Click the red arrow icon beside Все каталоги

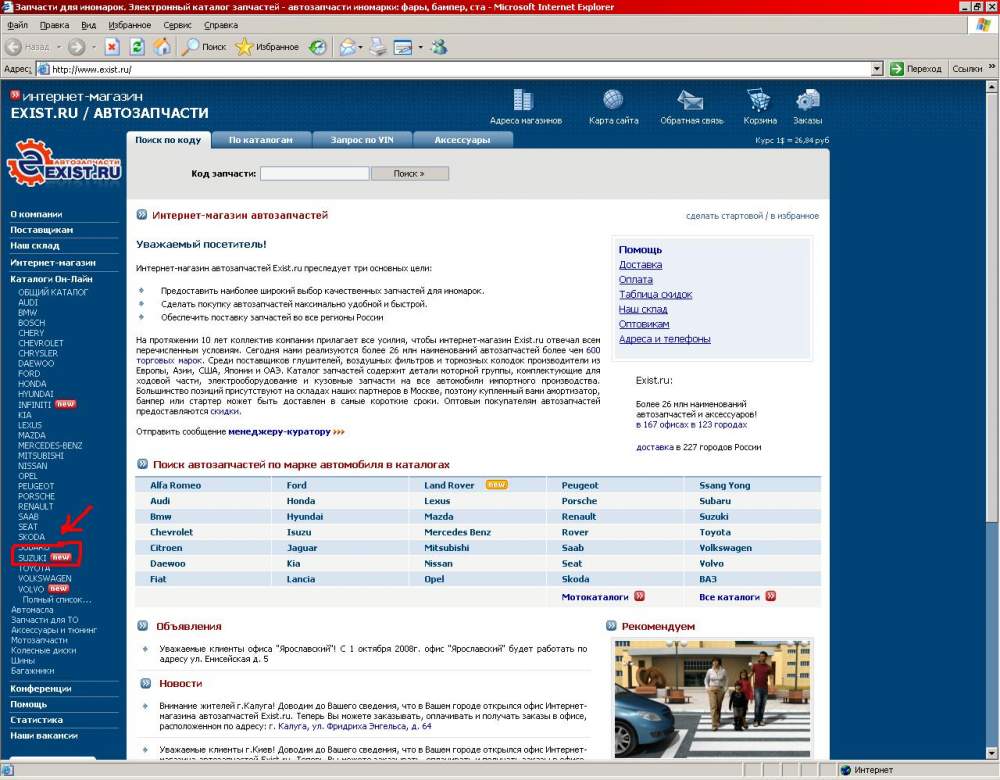tap(770, 596)
